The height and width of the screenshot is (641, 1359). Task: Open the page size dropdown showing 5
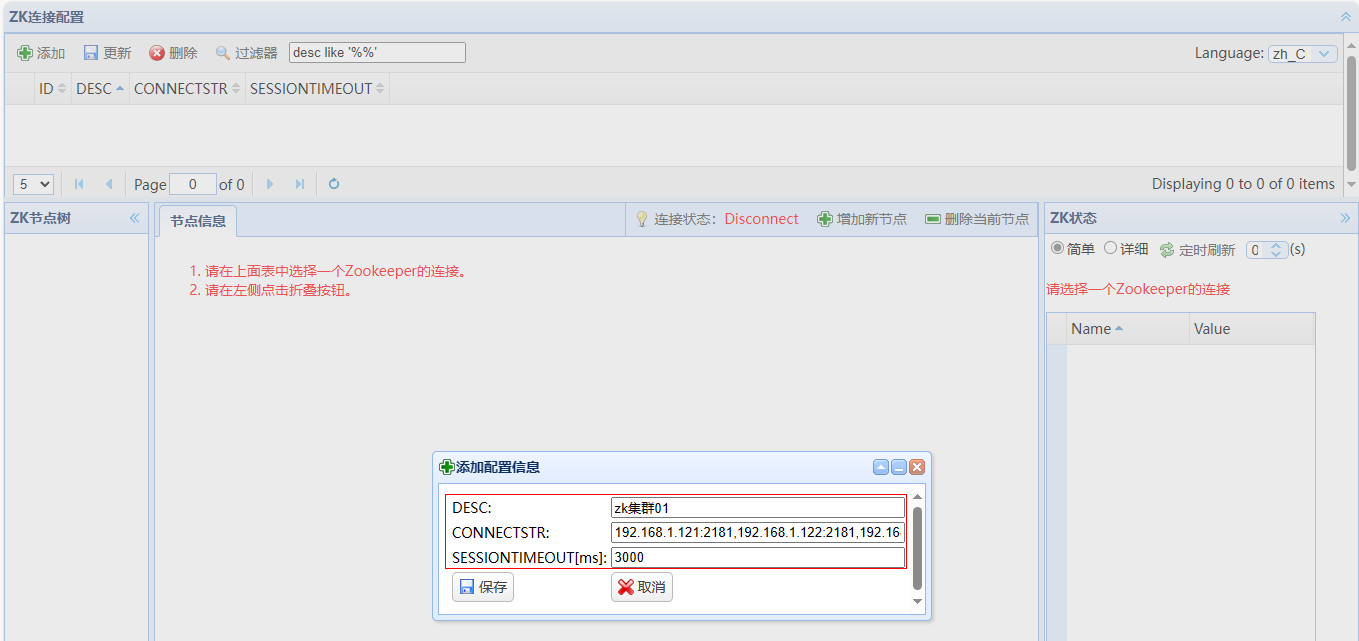click(33, 184)
